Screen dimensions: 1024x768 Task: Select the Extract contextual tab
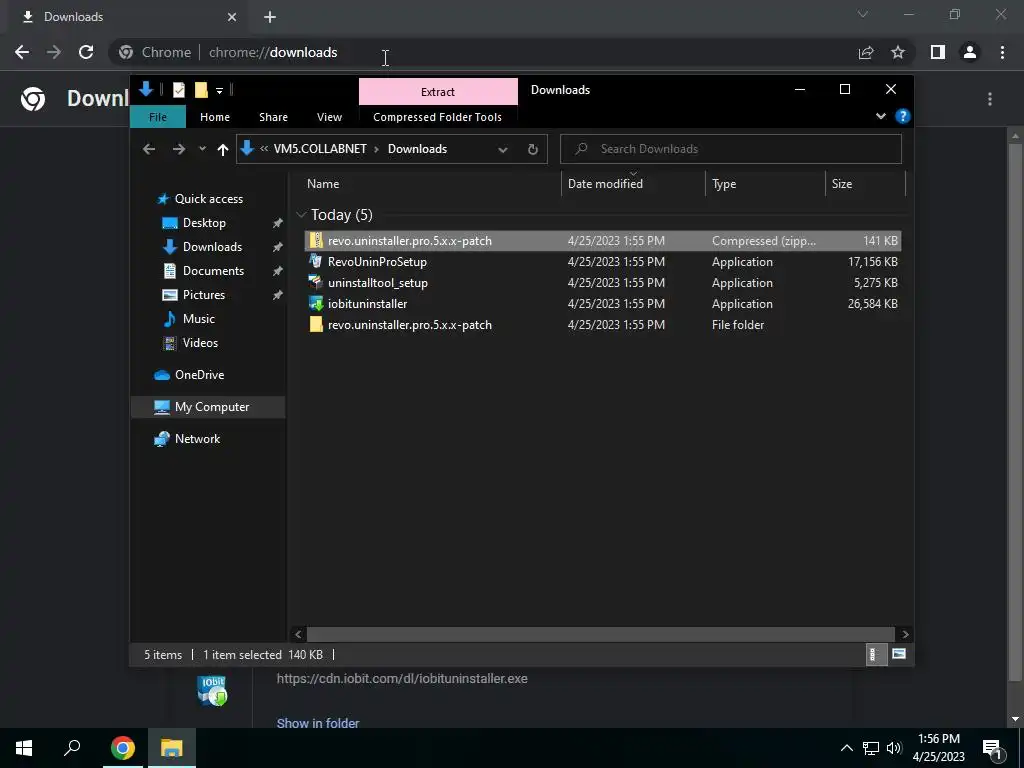(x=438, y=91)
